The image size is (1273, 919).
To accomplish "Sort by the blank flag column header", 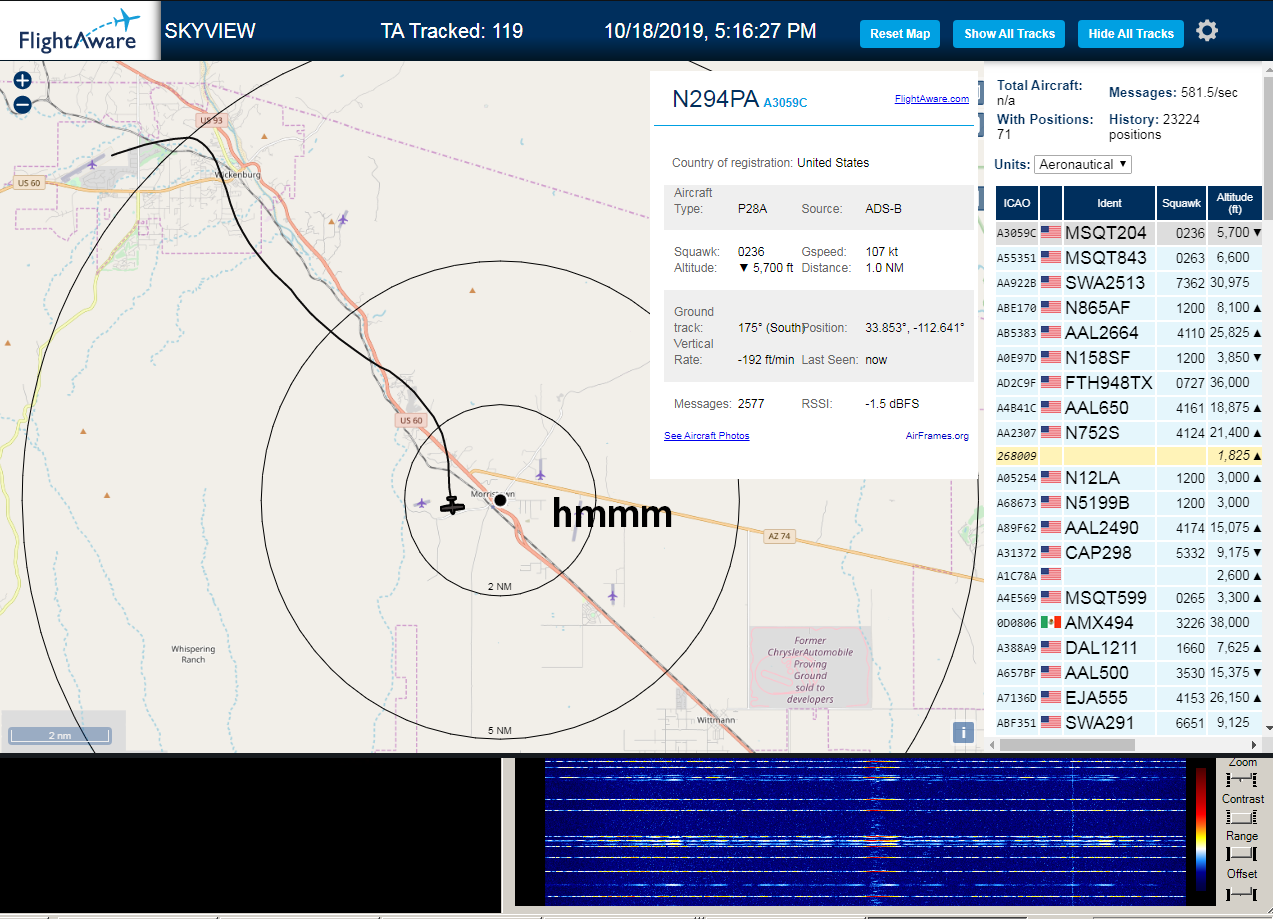I will coord(1051,203).
